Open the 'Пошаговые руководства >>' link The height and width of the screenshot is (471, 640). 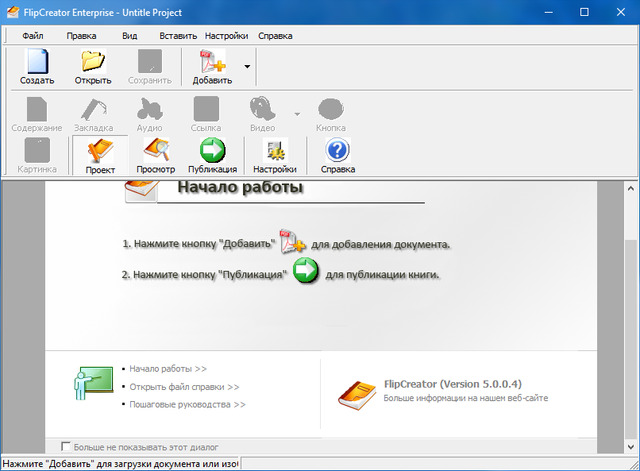[x=187, y=404]
